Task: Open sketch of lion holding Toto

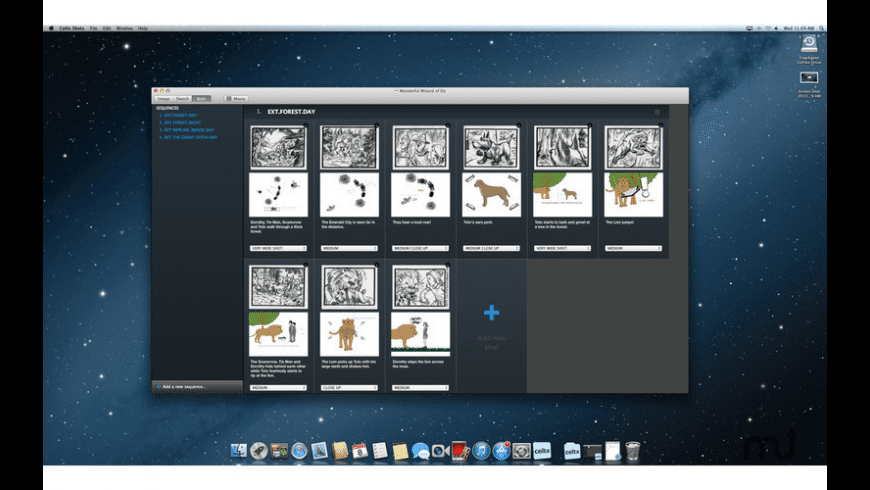Action: click(x=349, y=334)
